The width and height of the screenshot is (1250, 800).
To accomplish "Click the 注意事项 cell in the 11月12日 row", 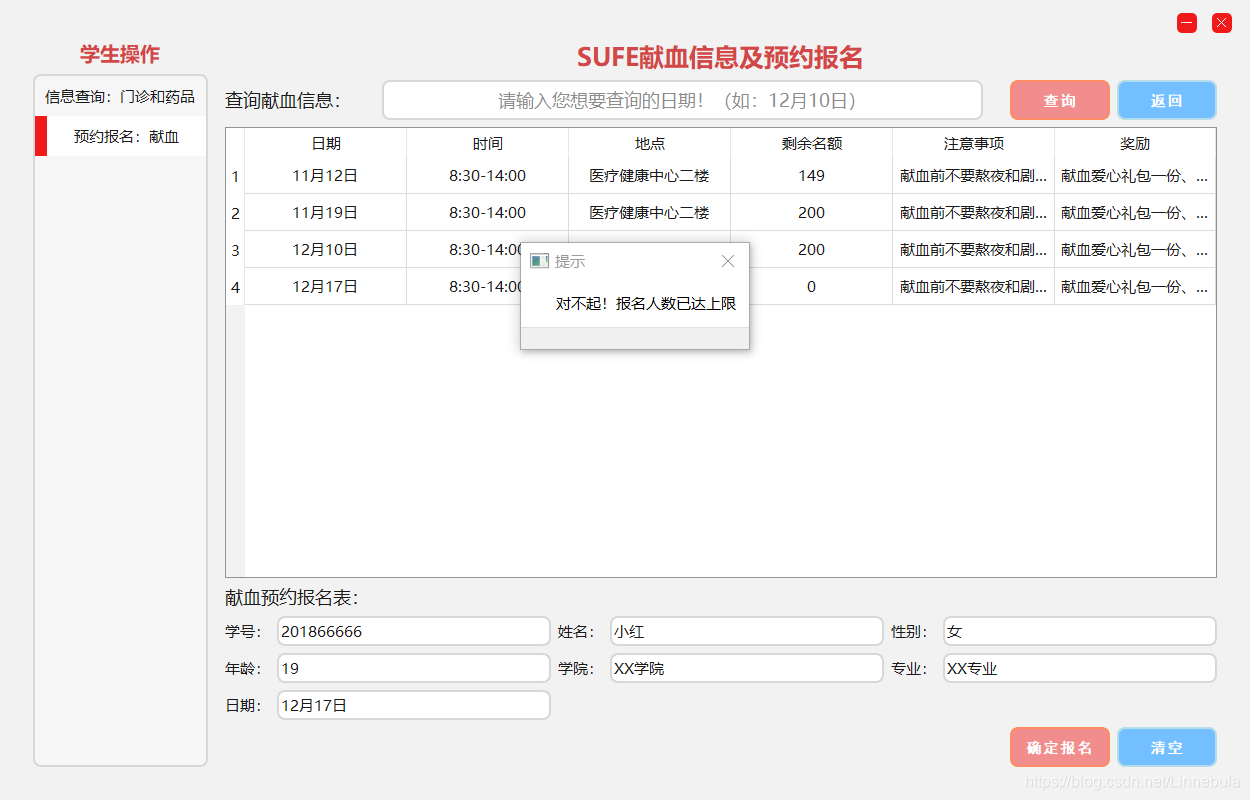I will [x=974, y=176].
